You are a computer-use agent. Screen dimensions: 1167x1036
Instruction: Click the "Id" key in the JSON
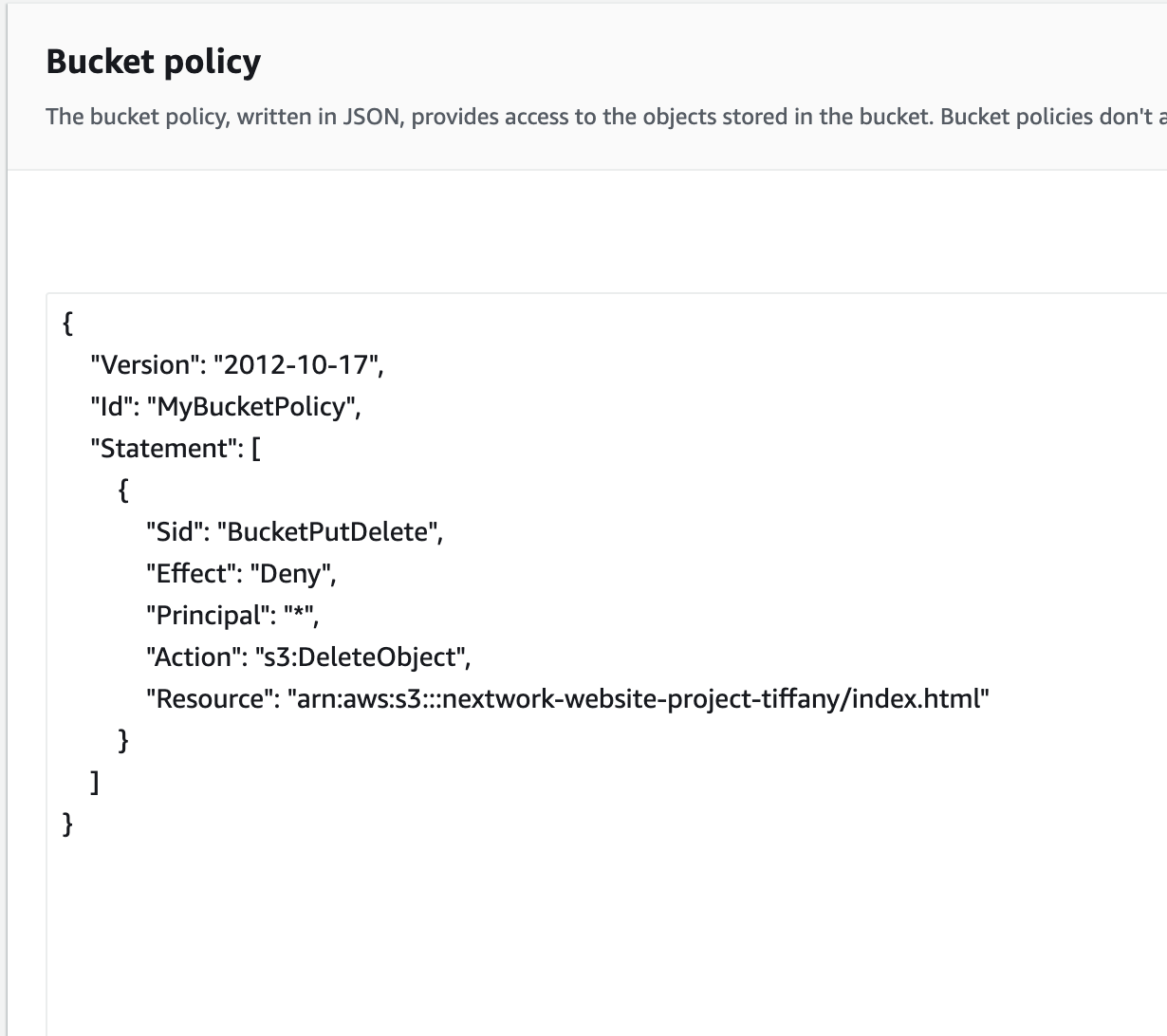pos(110,407)
